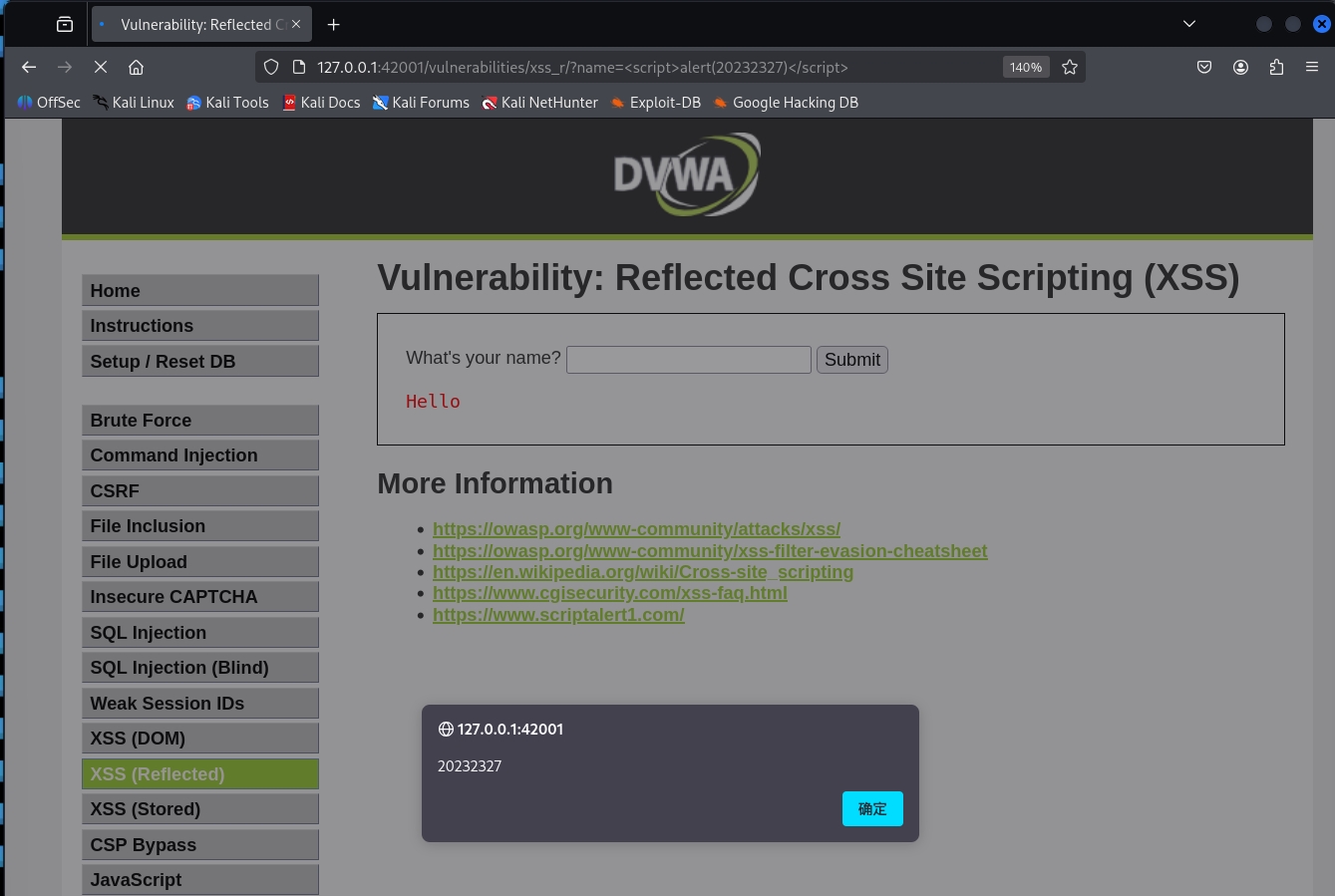Open the Command Injection module
1335x896 pixels.
(x=200, y=455)
